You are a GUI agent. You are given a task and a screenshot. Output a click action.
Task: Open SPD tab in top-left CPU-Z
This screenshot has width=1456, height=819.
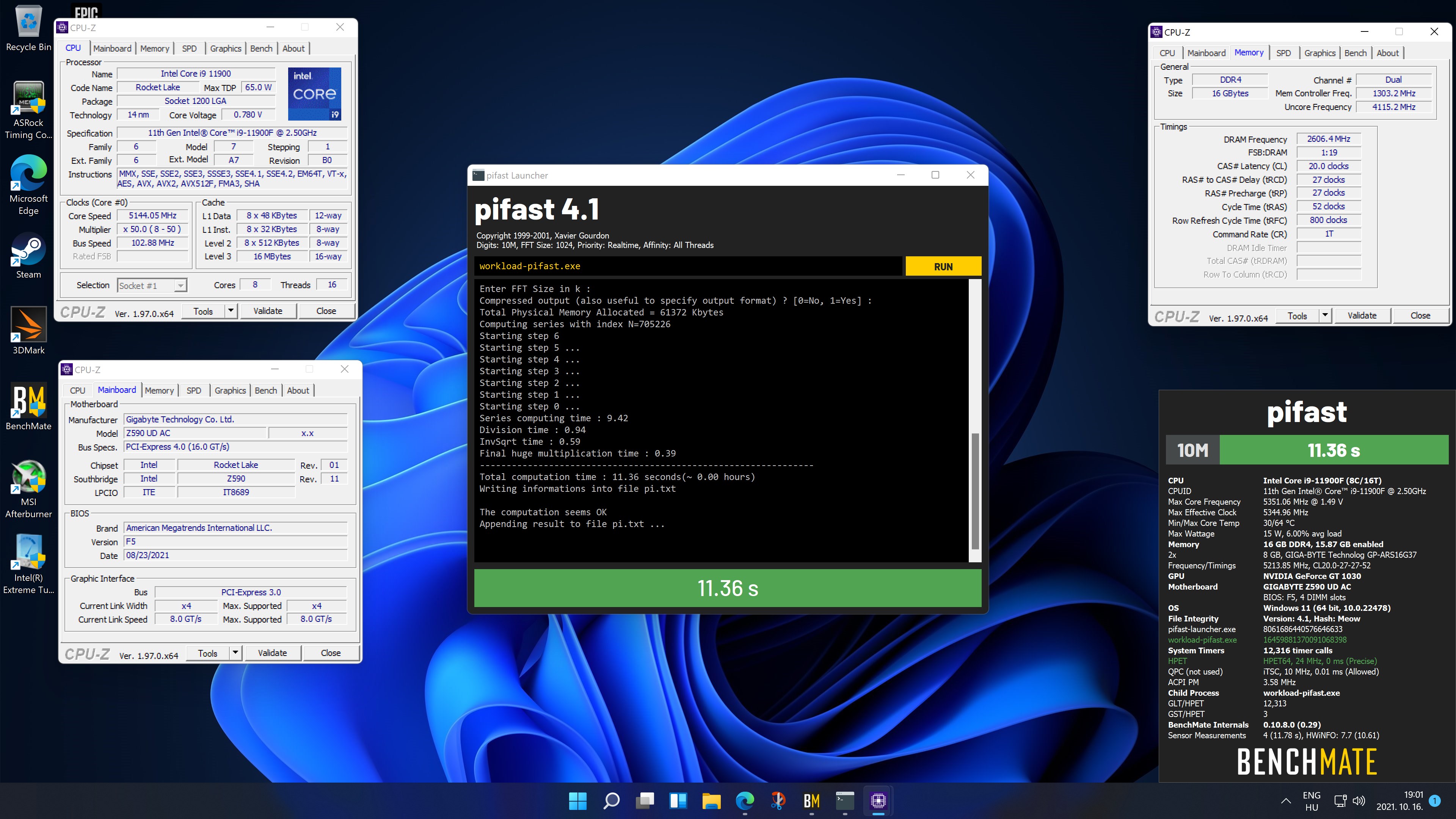[189, 49]
